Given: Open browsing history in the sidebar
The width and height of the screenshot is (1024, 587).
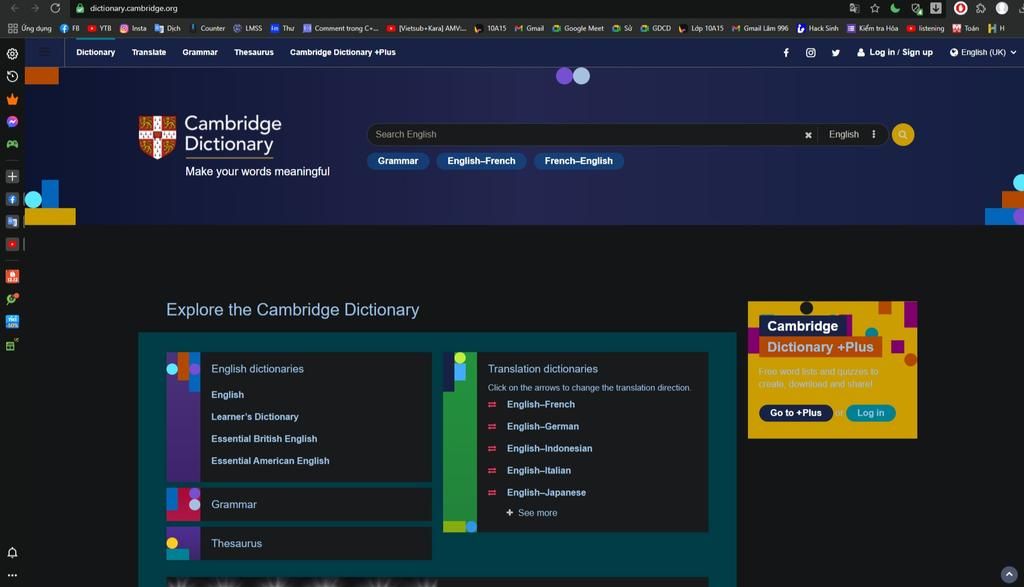Looking at the screenshot, I should (12, 76).
